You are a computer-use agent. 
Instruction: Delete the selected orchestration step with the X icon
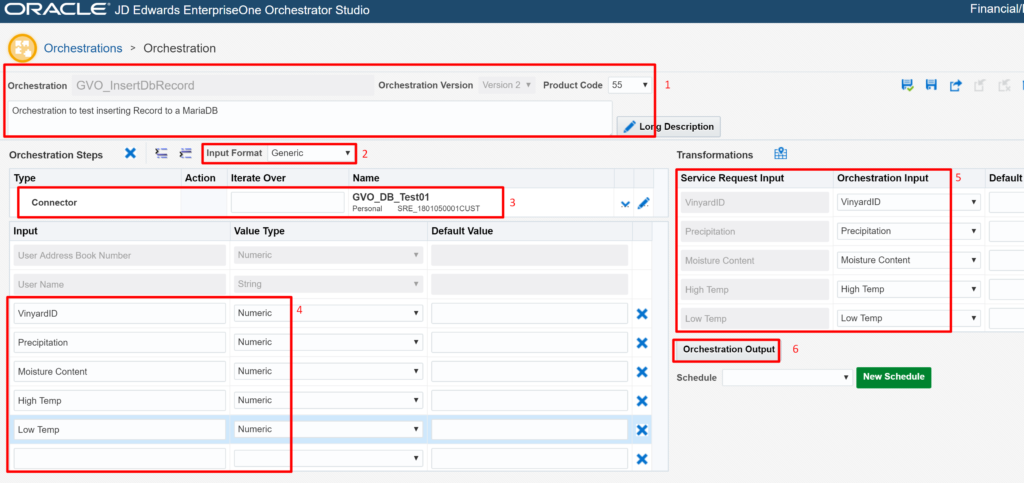coord(131,153)
